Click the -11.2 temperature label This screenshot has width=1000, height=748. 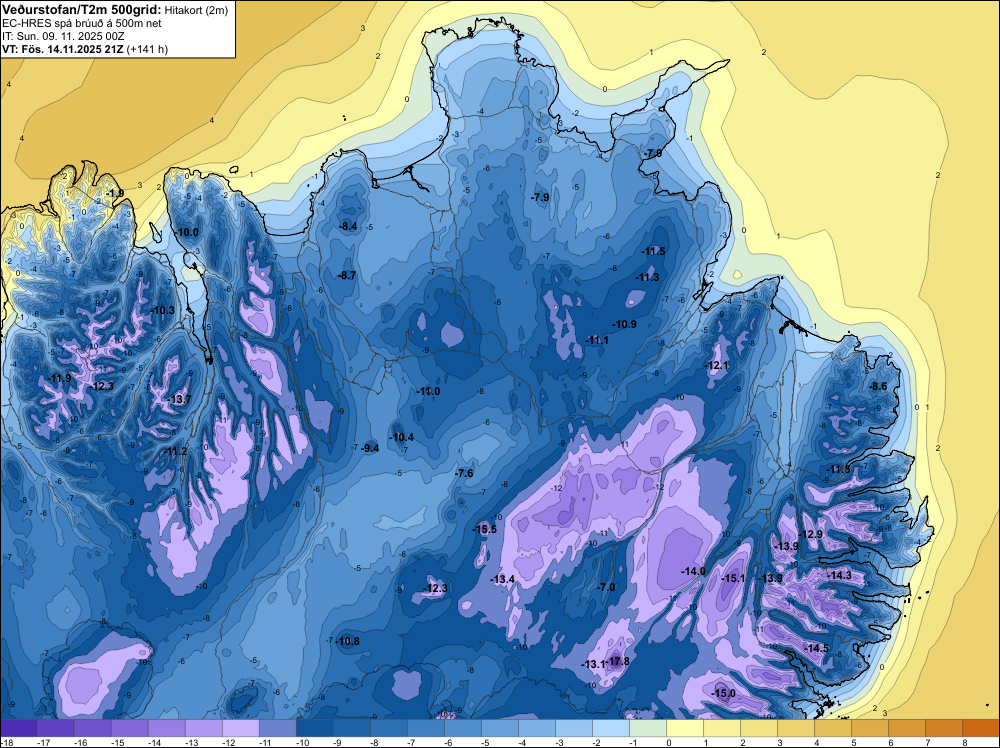pos(176,451)
